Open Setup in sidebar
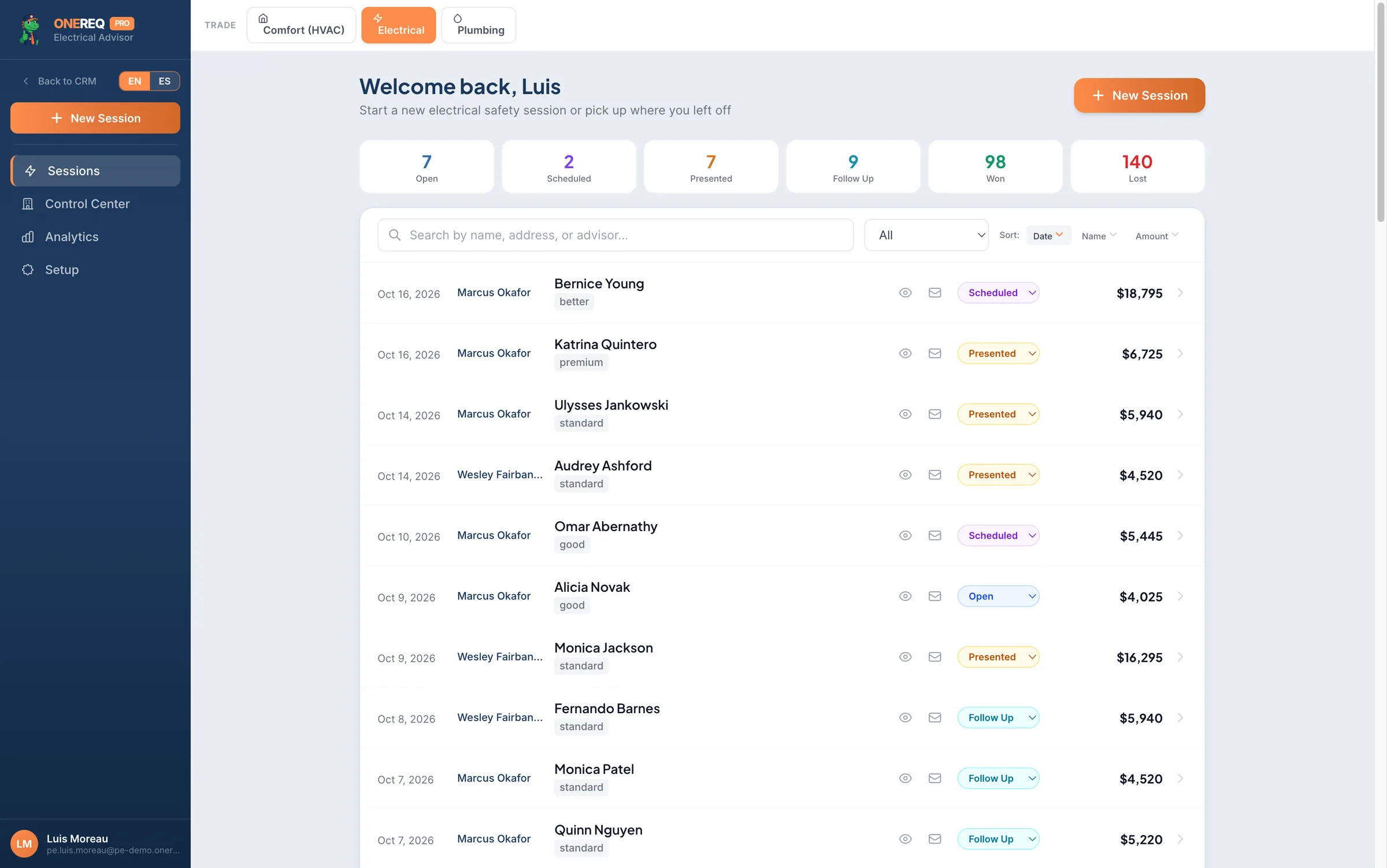 point(95,270)
